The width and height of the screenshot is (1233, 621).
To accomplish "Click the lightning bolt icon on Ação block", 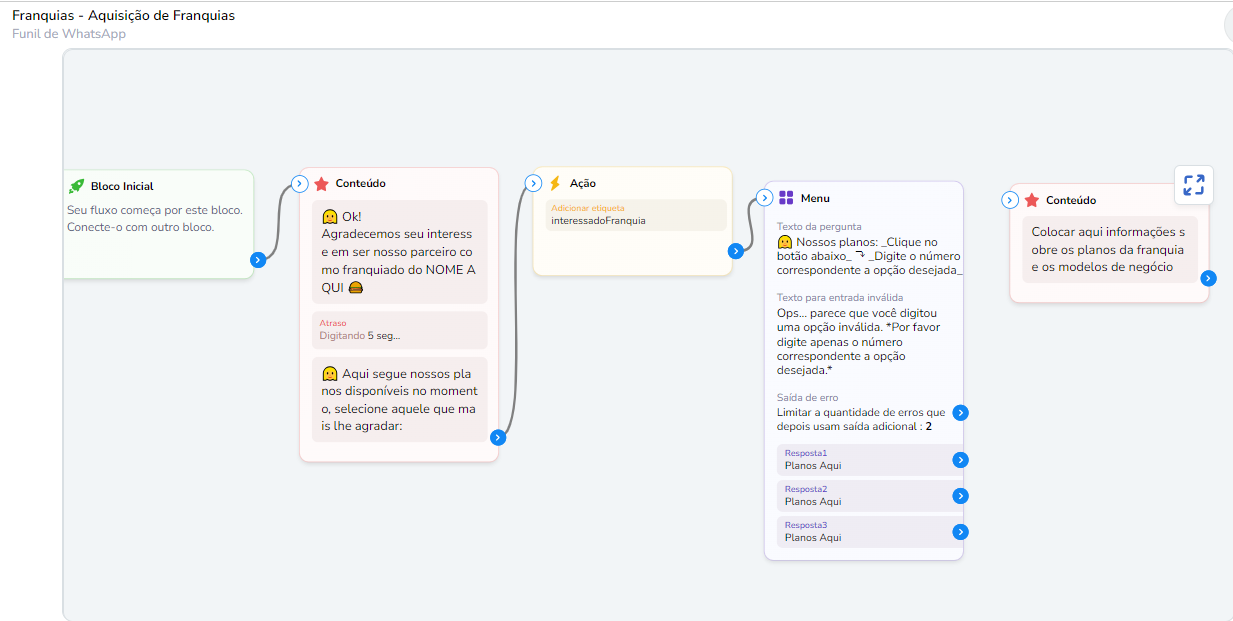I will pos(555,184).
